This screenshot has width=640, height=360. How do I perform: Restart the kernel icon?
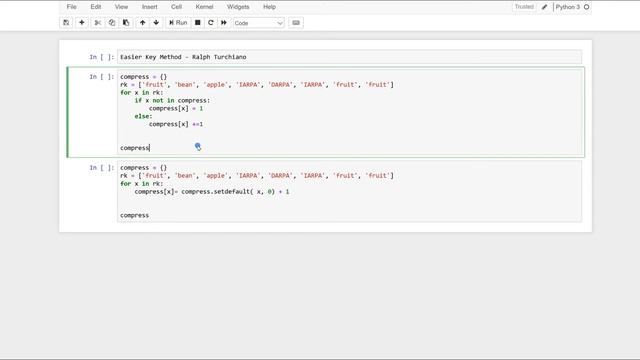point(211,23)
